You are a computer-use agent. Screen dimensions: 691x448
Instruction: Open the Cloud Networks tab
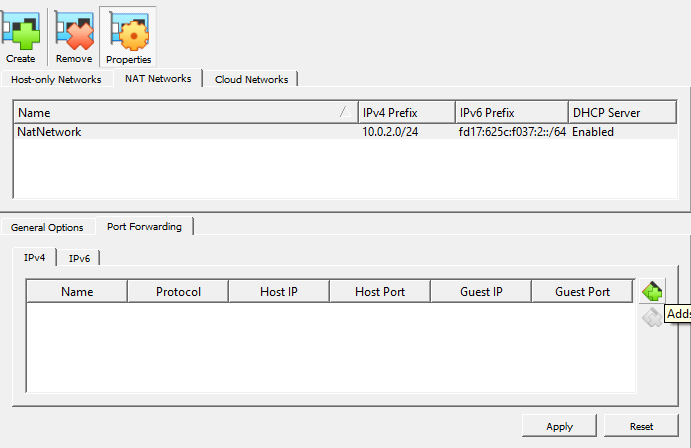(251, 79)
